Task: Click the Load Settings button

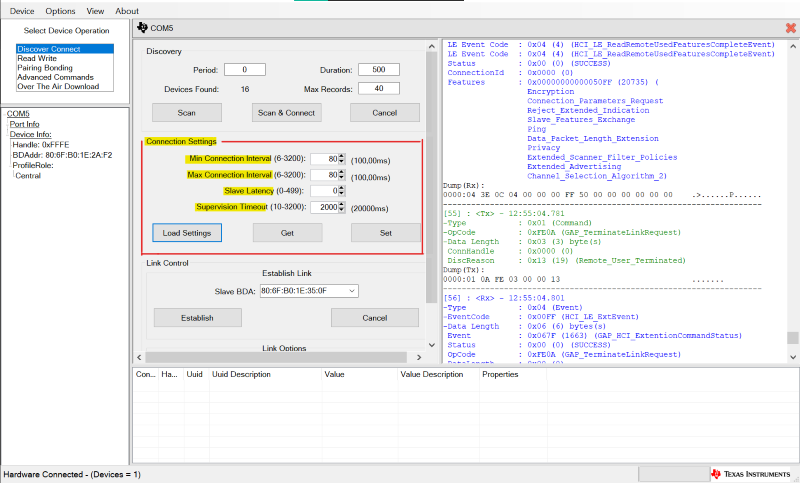Action: (x=187, y=232)
